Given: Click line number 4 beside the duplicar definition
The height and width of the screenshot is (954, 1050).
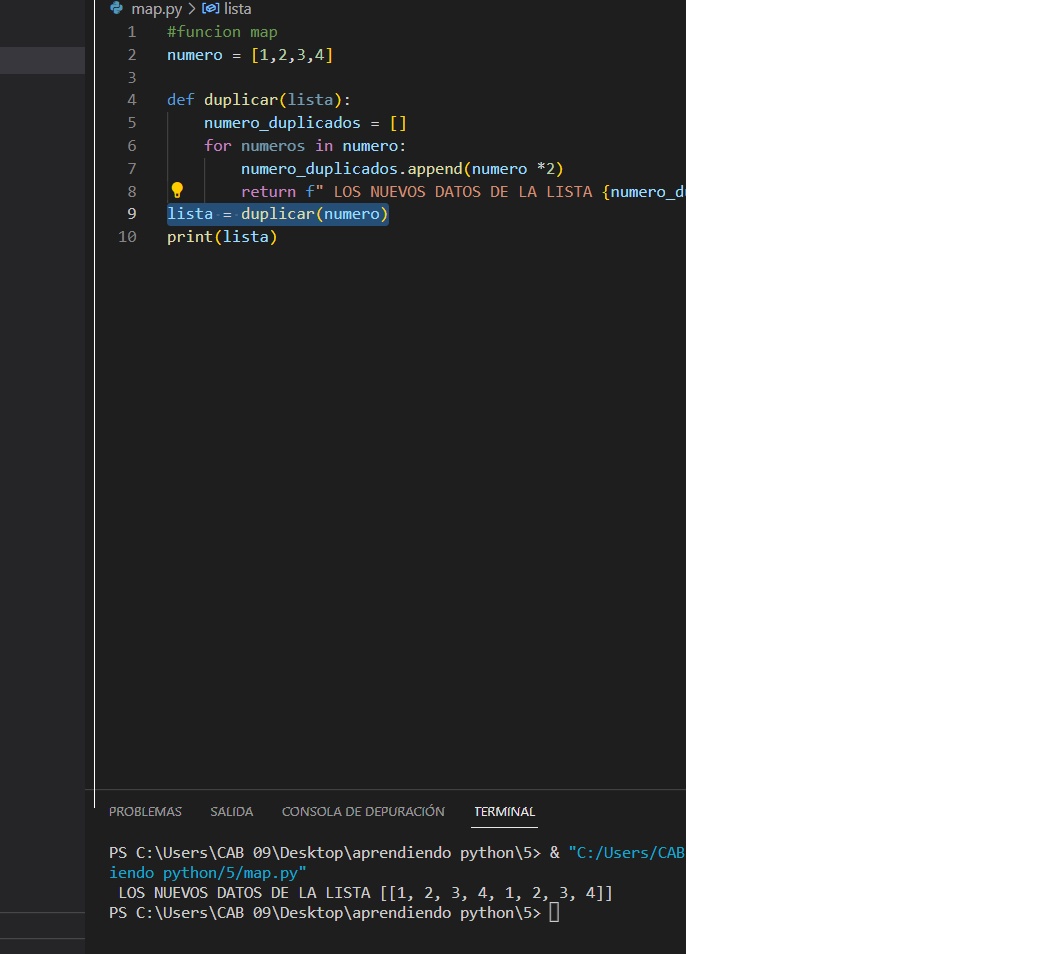Looking at the screenshot, I should [131, 99].
